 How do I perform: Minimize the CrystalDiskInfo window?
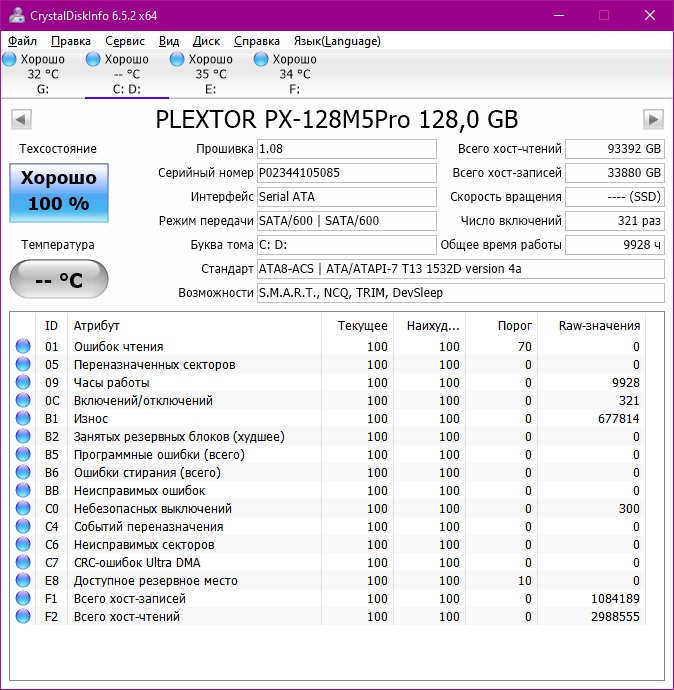[559, 15]
